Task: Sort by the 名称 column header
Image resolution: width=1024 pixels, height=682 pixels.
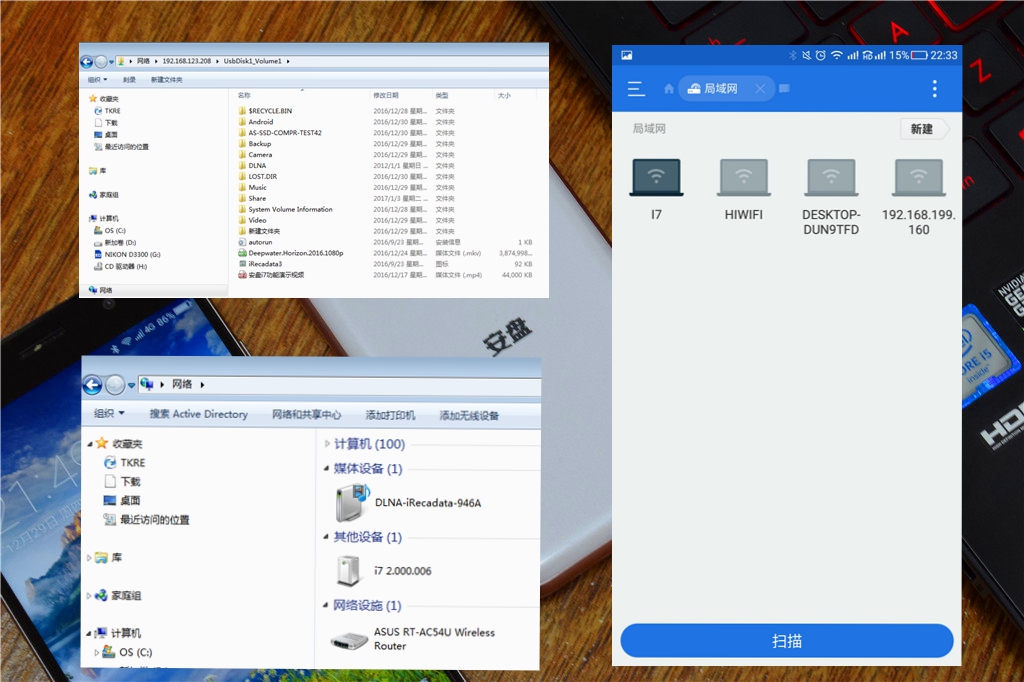Action: [244, 95]
